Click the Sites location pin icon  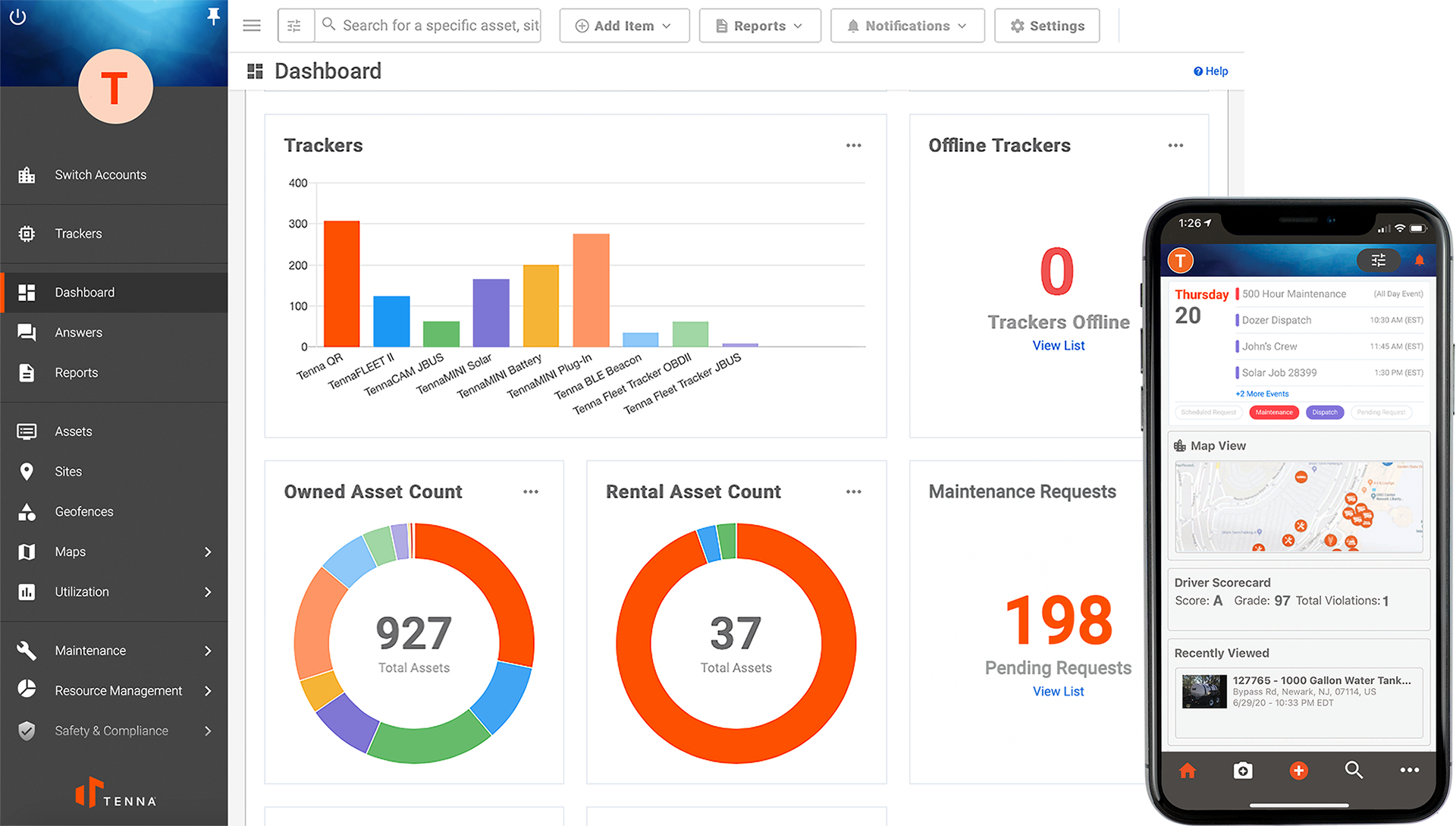(x=27, y=472)
